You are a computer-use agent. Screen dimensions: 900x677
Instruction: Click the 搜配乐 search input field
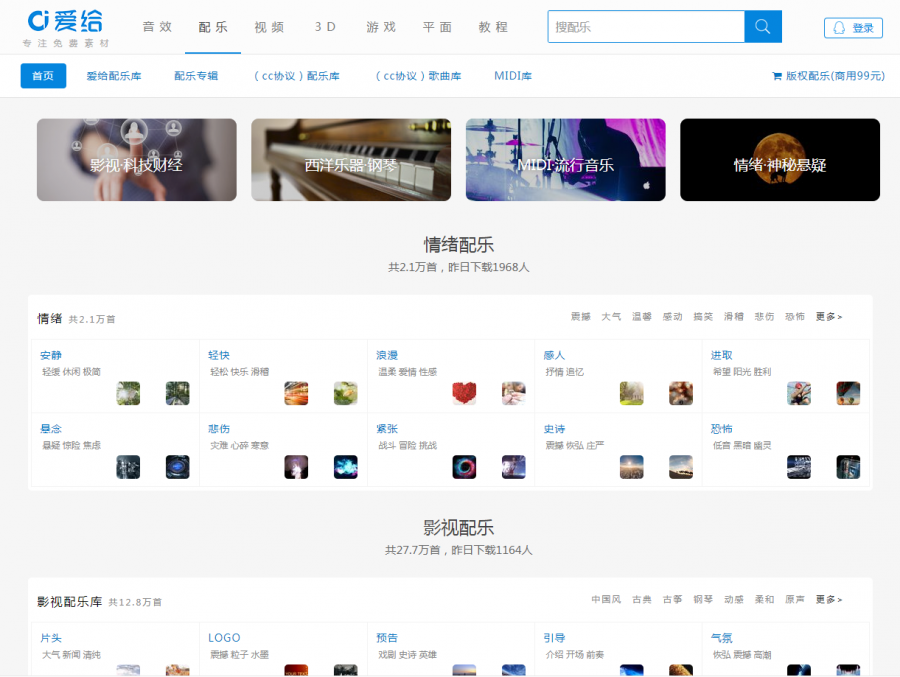(646, 26)
